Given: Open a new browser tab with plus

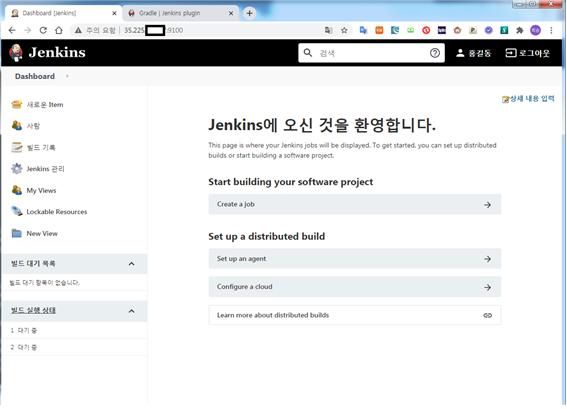Looking at the screenshot, I should pos(249,13).
